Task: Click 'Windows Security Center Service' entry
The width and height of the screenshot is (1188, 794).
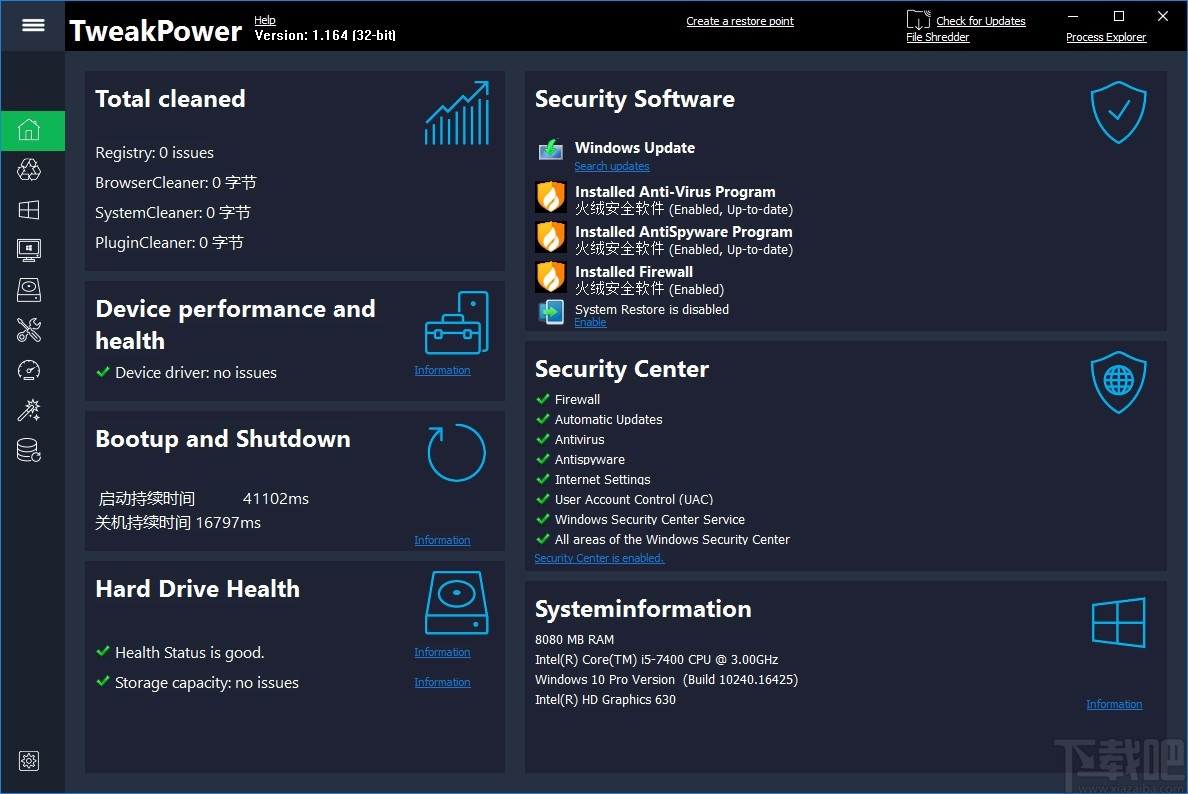Action: [649, 520]
